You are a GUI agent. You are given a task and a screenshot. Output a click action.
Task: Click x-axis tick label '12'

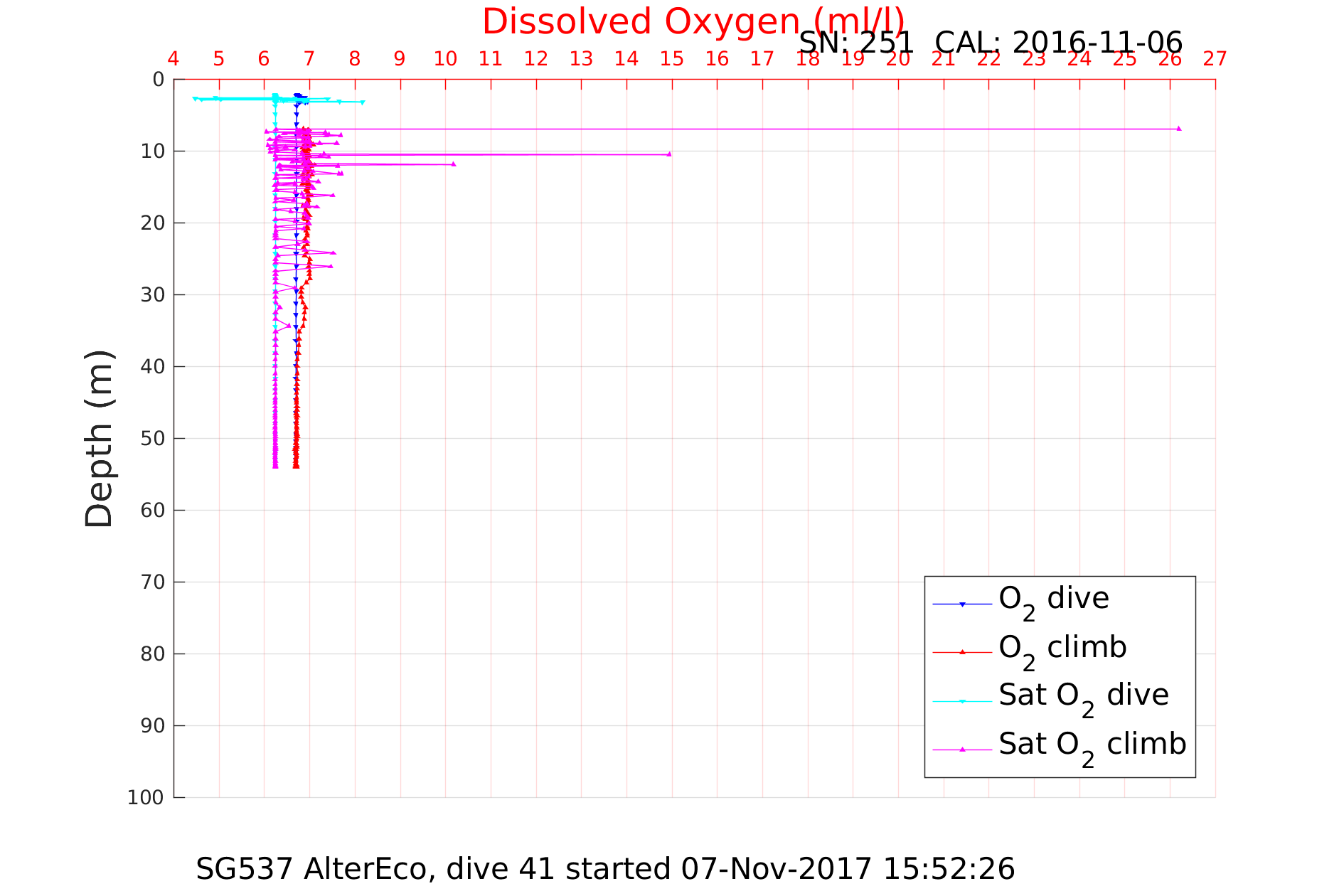pos(535,59)
